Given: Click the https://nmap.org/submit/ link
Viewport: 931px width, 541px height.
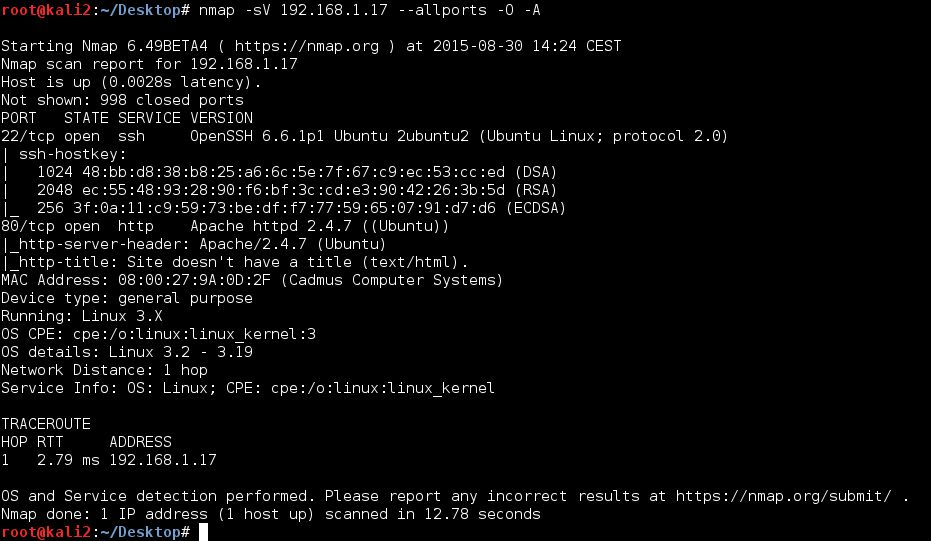Looking at the screenshot, I should 783,496.
